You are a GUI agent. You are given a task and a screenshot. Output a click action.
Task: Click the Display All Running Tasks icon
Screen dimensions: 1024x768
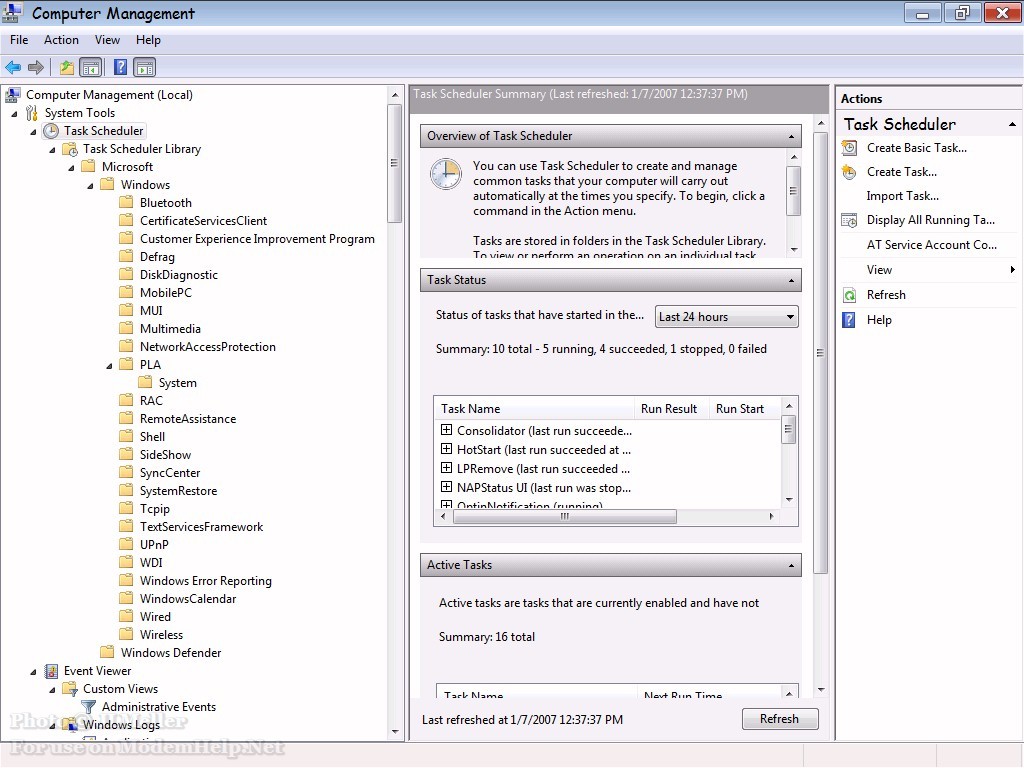click(x=849, y=221)
